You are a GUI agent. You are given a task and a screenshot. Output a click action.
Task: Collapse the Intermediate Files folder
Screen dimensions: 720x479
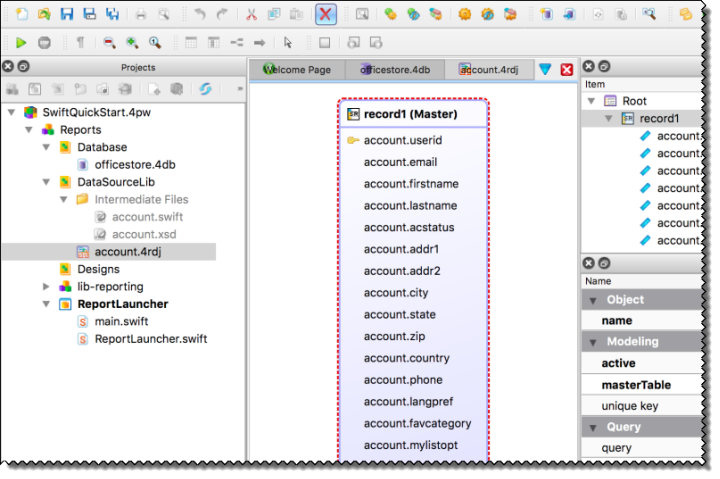click(x=64, y=199)
